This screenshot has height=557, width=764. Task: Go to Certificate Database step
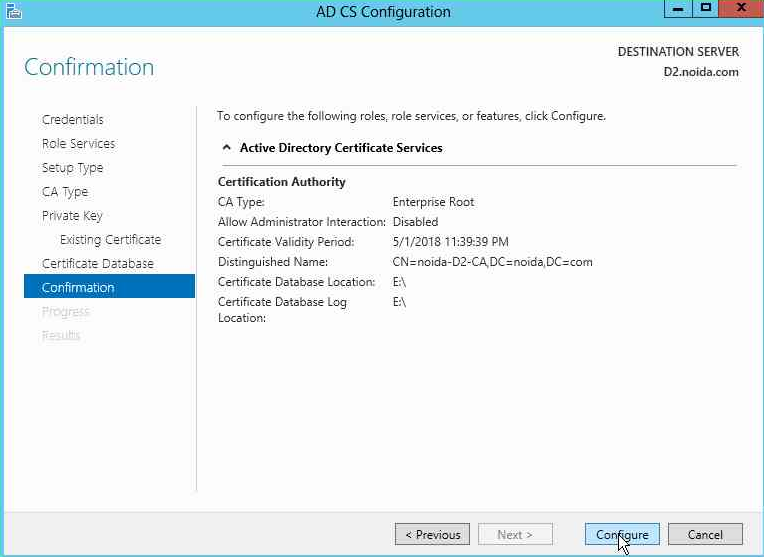(x=98, y=264)
